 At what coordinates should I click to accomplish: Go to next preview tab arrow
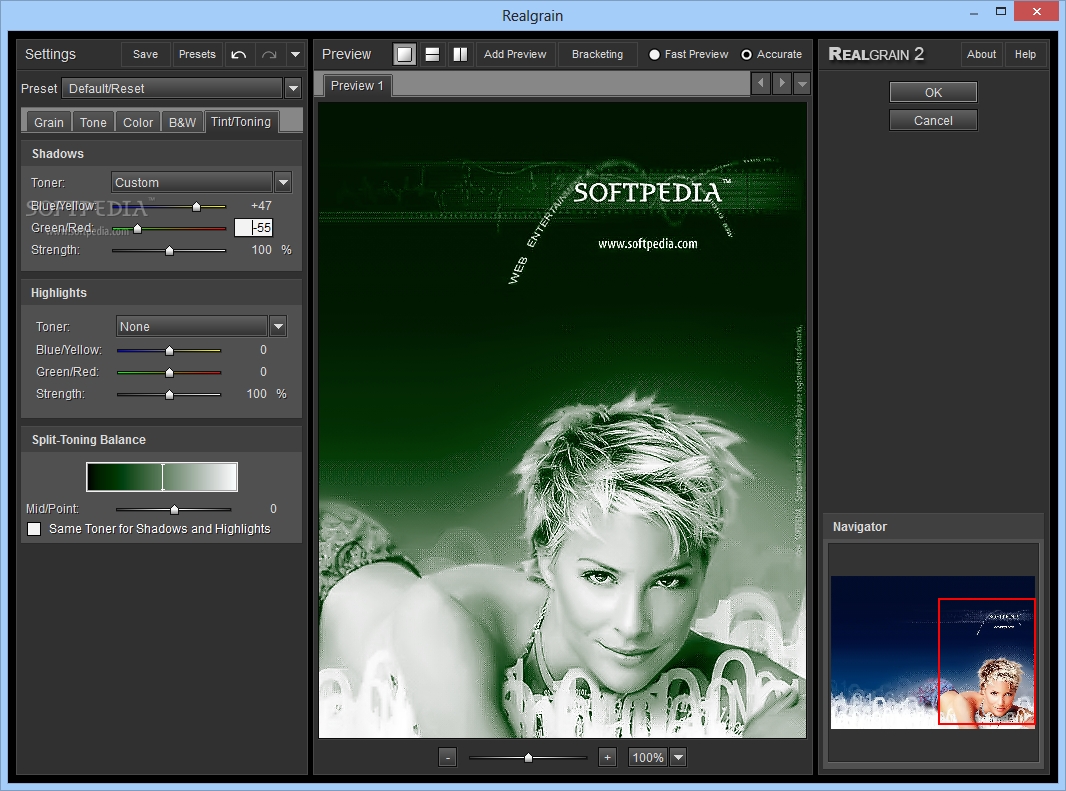[782, 83]
